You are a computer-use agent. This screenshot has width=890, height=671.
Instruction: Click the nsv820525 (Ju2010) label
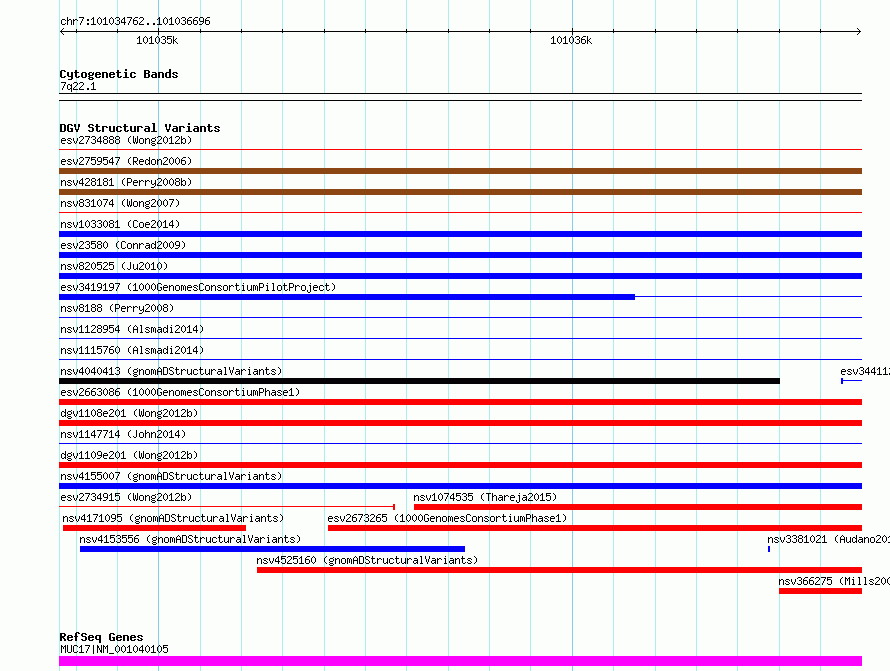[114, 266]
